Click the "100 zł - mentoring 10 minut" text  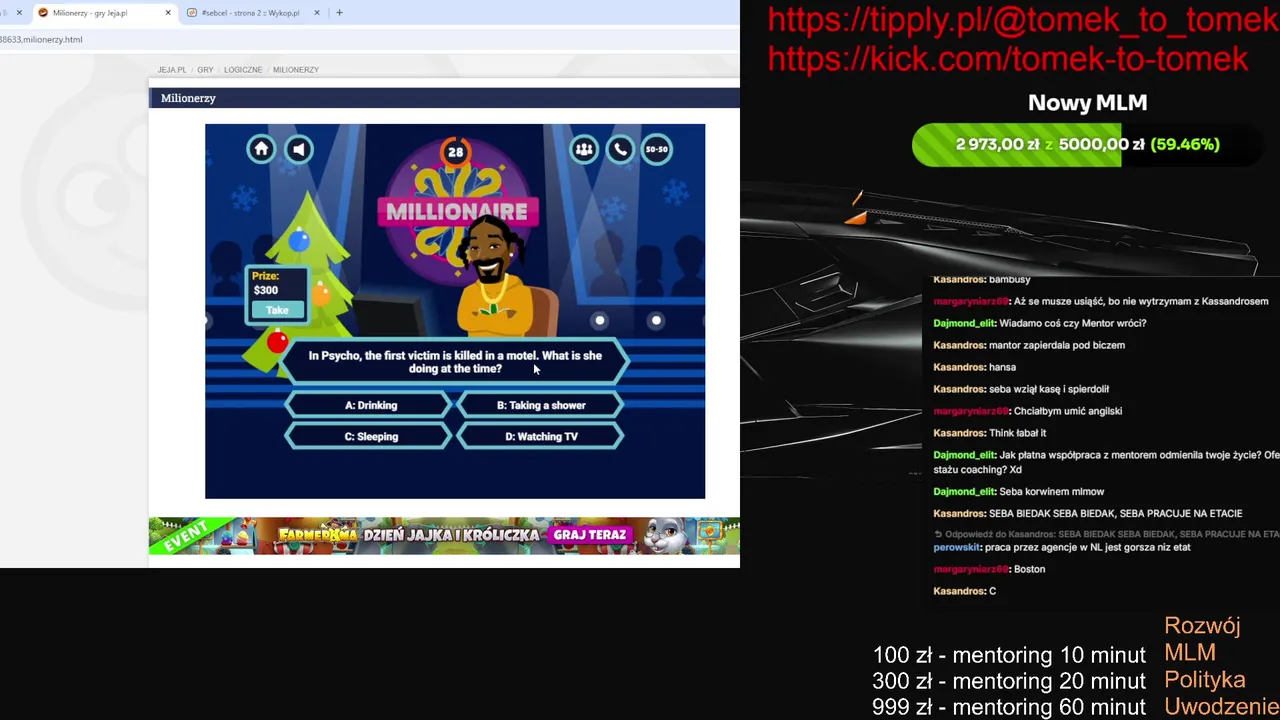coord(1009,655)
